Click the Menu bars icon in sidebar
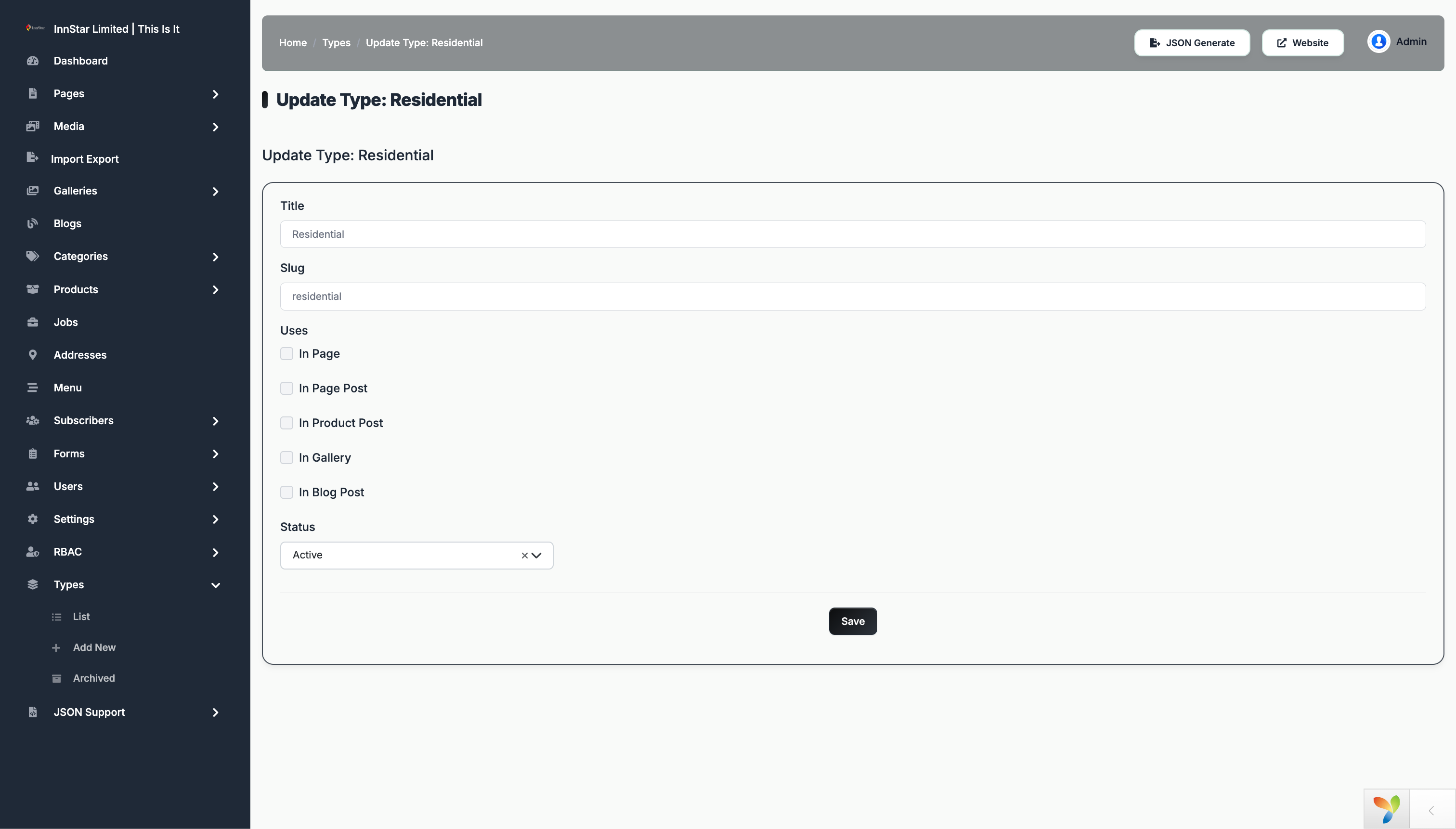The width and height of the screenshot is (1456, 829). coord(32,388)
